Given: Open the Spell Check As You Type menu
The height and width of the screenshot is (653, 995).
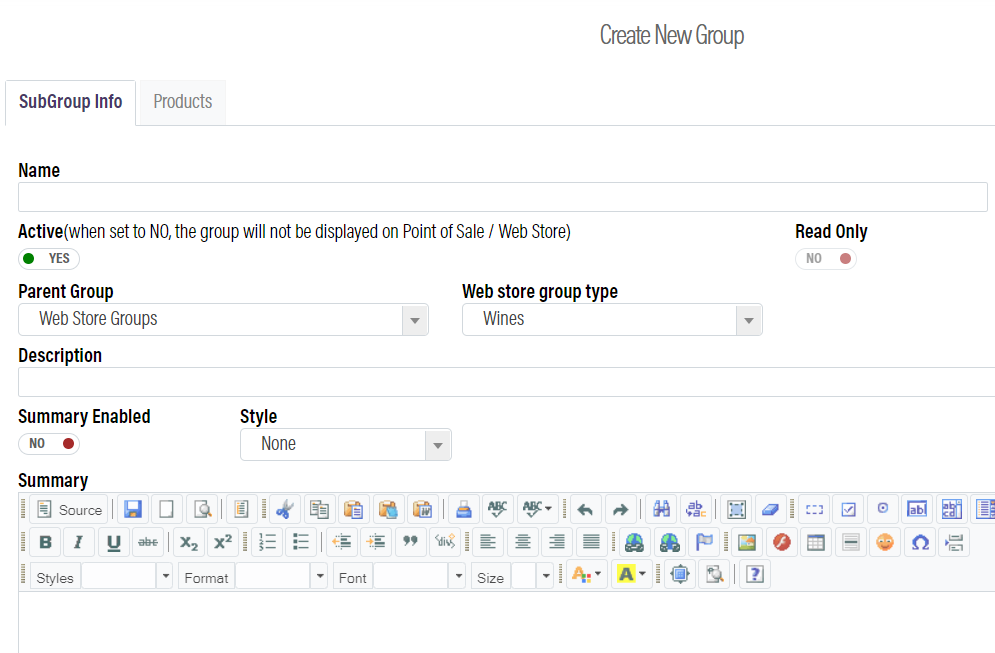Looking at the screenshot, I should (537, 510).
